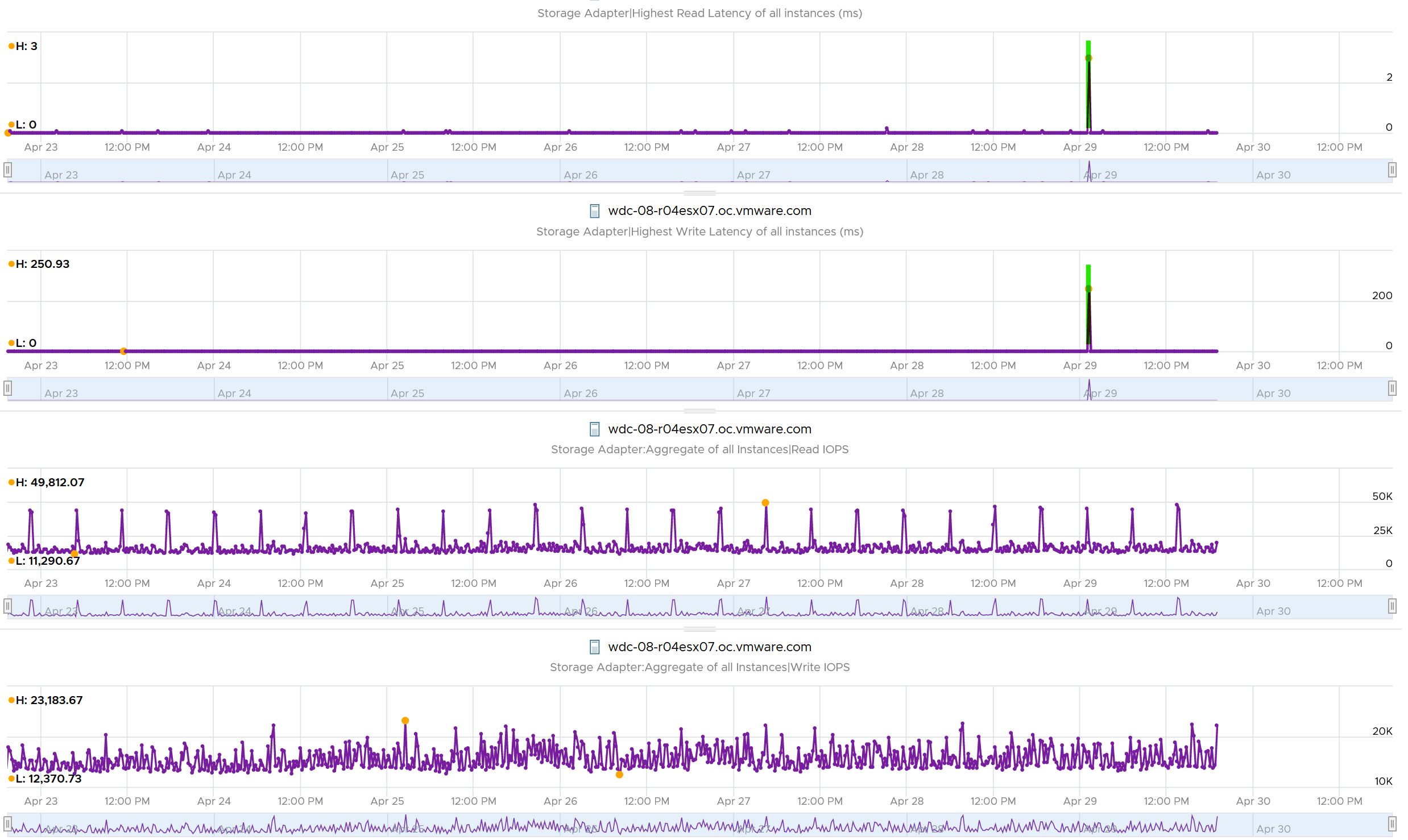This screenshot has height=840, width=1408.
Task: Click 'Apr 28' x-axis label under Read IOPS chart
Action: tap(907, 584)
